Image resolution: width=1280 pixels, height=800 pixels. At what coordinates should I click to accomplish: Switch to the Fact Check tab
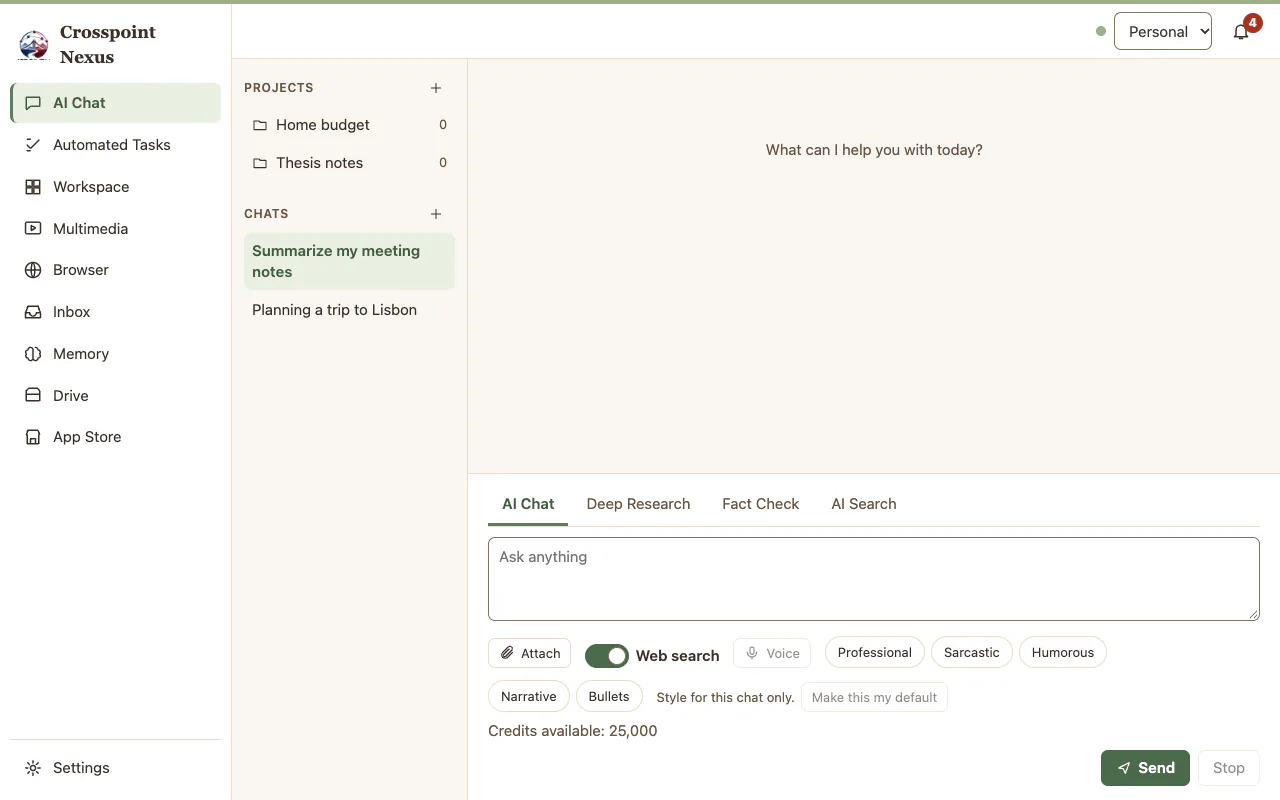761,504
